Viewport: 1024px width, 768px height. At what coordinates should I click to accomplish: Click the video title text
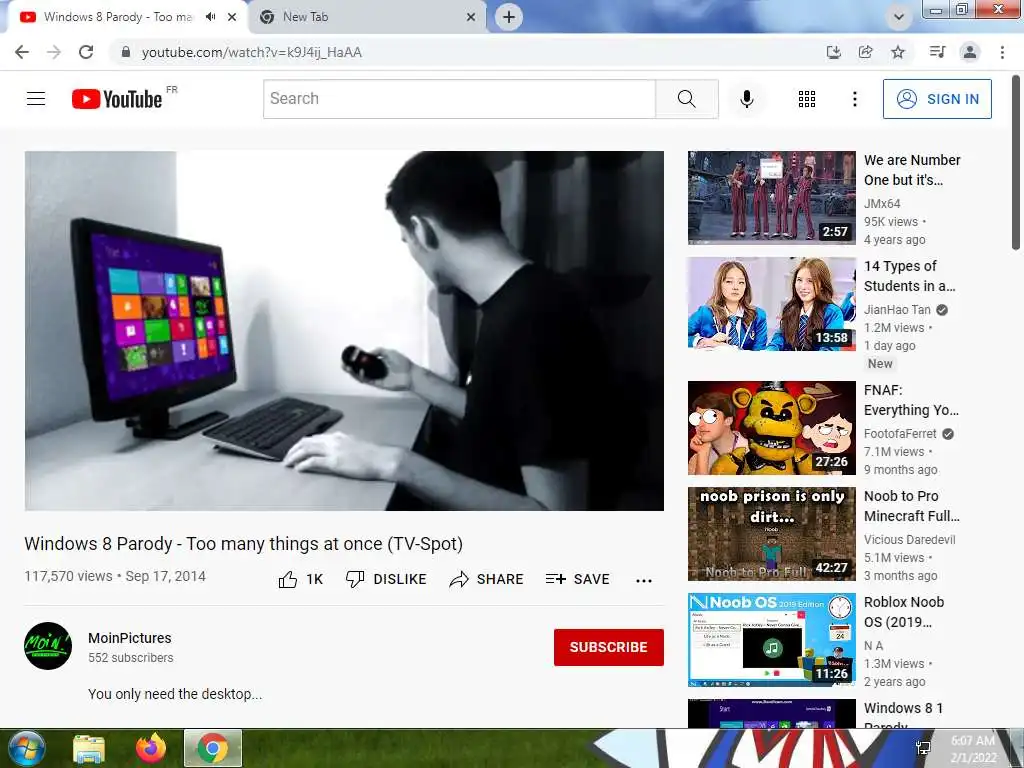(244, 543)
